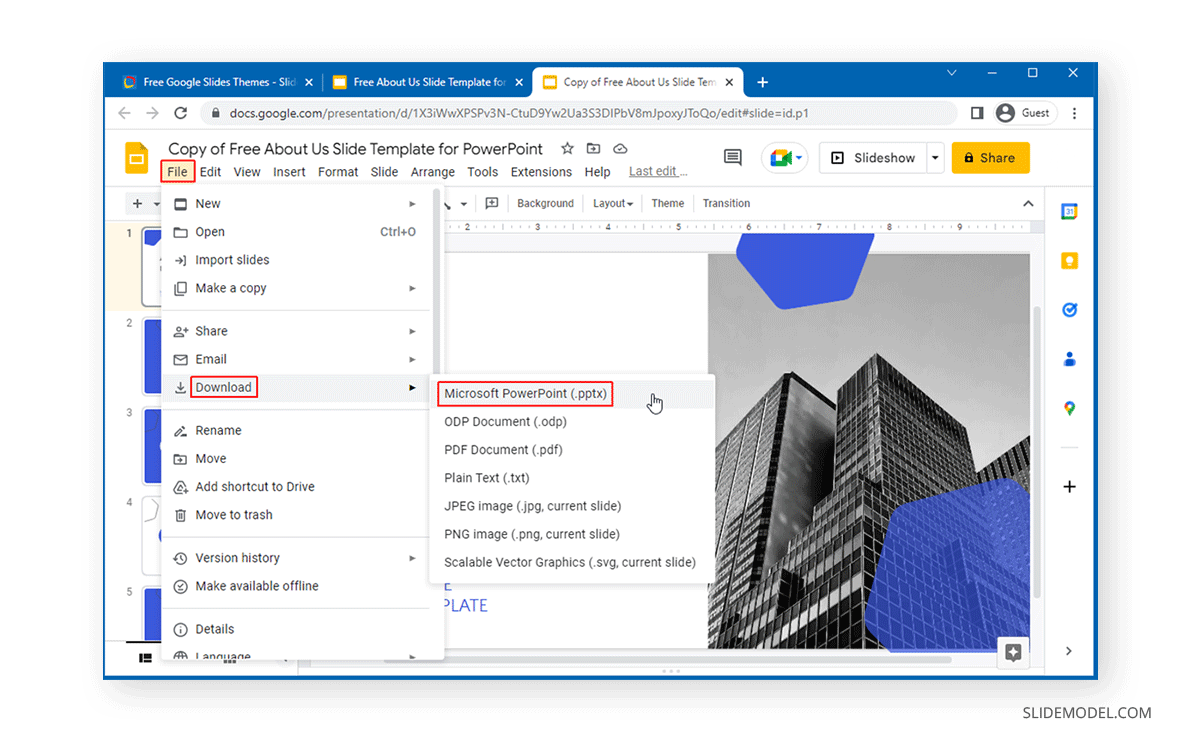Expand the Version history submenu
Image resolution: width=1200 pixels, height=743 pixels.
point(412,558)
